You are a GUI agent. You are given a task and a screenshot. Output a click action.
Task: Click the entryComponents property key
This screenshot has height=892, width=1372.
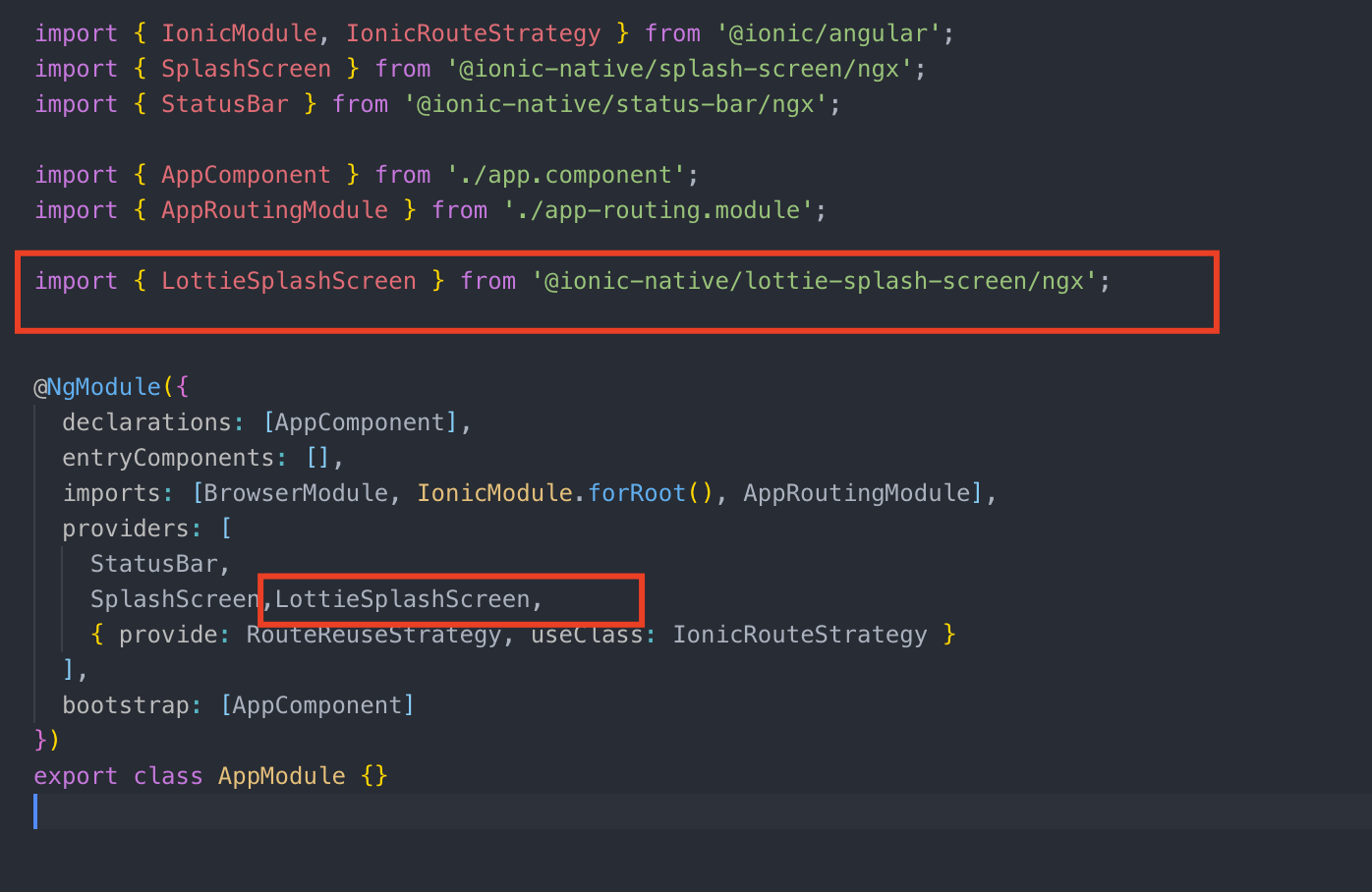click(168, 458)
